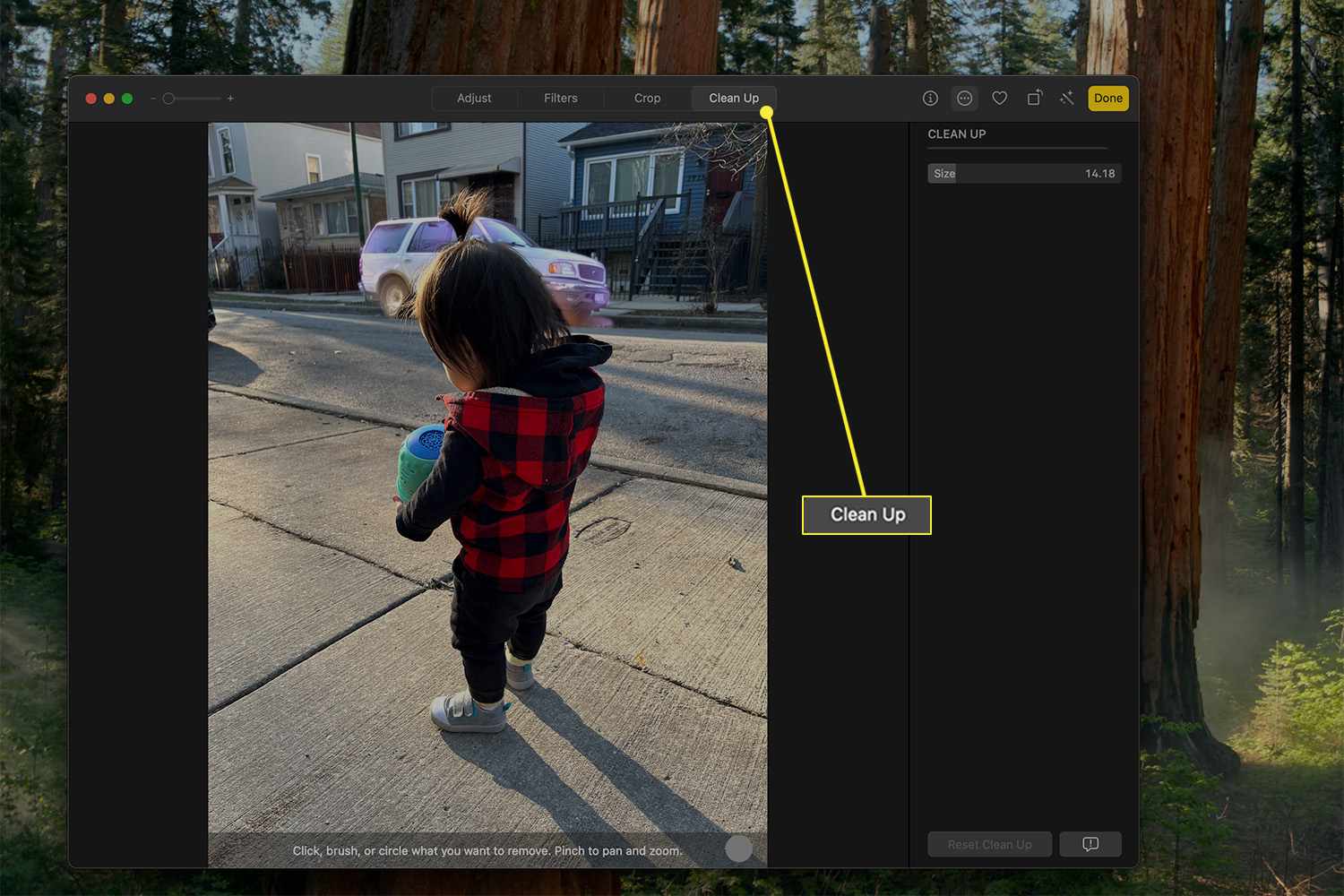Click the feedback speech bubble icon
Image resolution: width=1344 pixels, height=896 pixels.
tap(1090, 844)
